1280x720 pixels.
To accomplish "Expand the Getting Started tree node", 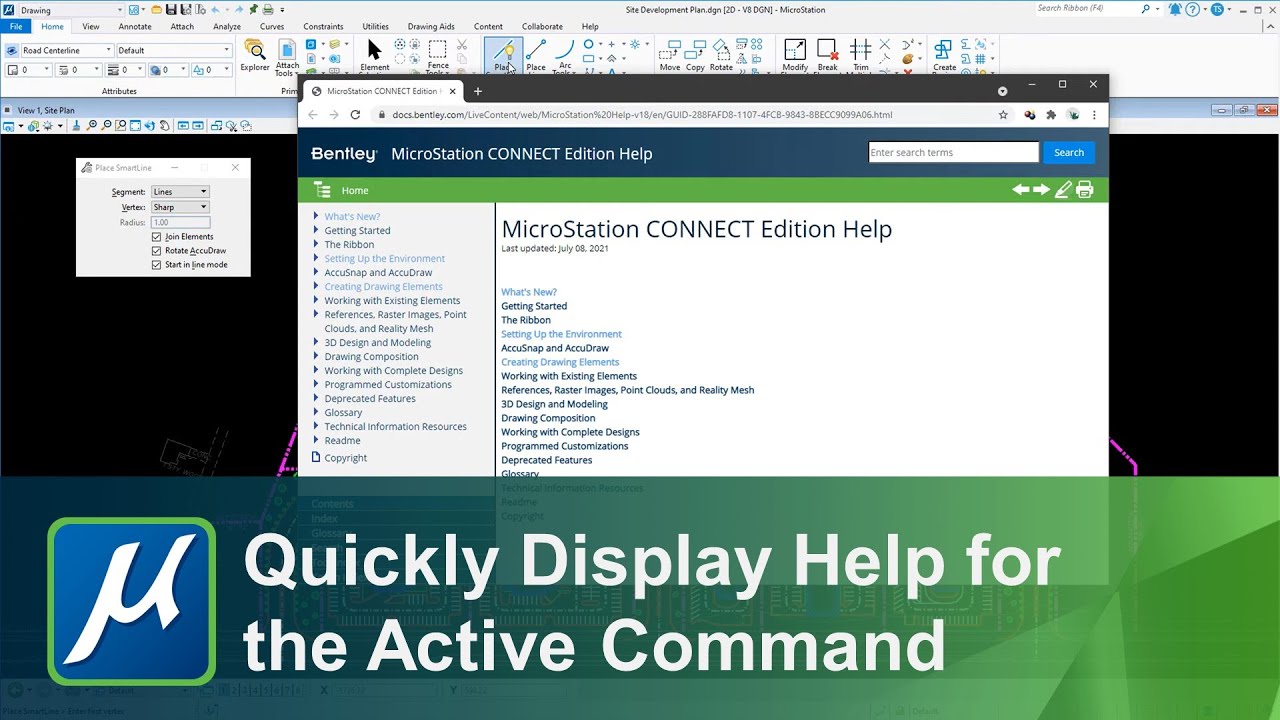I will (316, 230).
